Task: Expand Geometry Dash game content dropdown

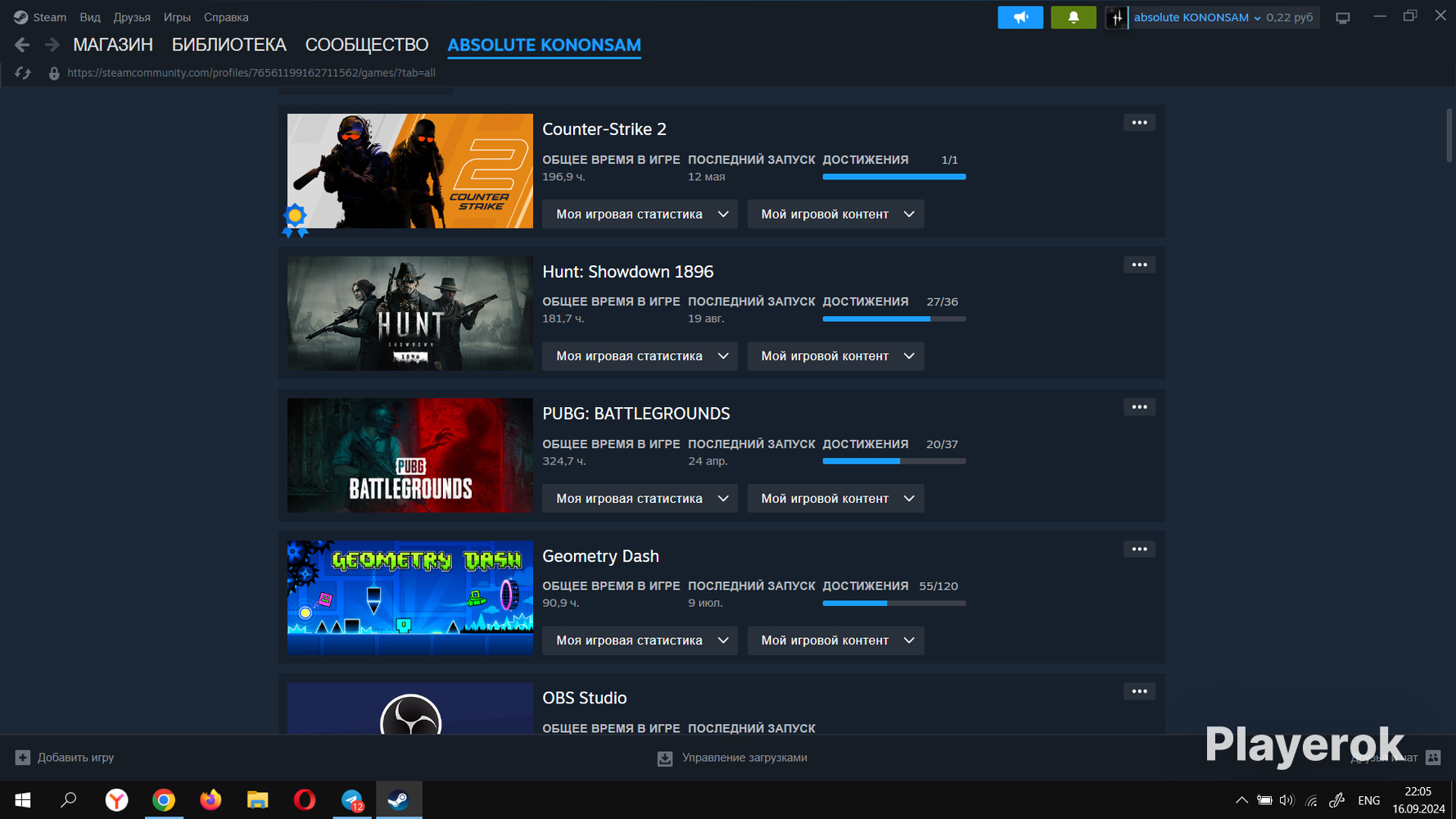Action: 835,640
